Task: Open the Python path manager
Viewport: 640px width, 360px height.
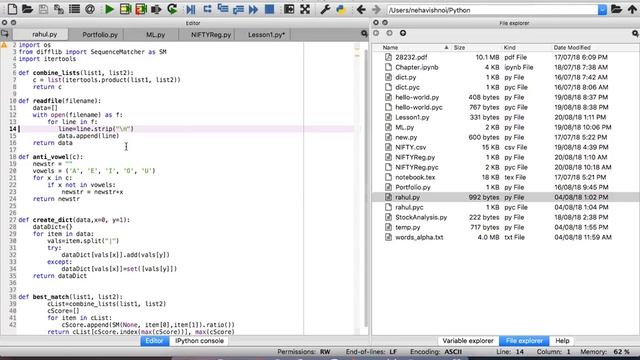Action: coord(340,9)
